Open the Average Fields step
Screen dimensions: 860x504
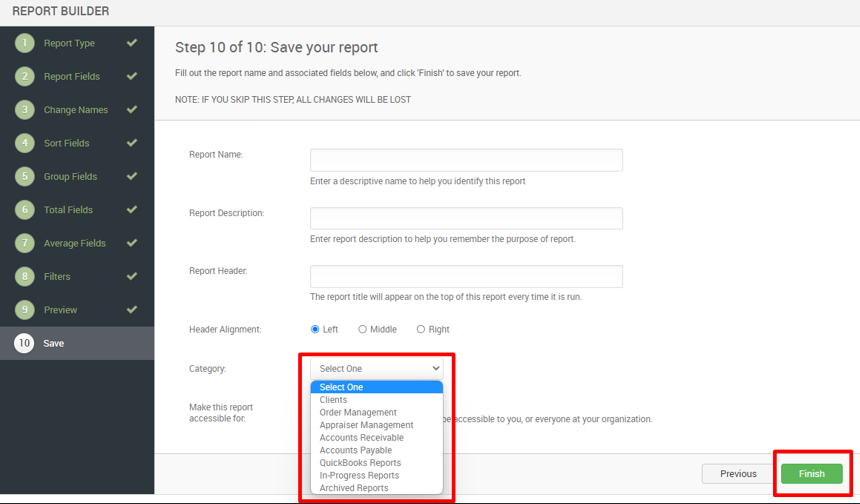click(77, 243)
